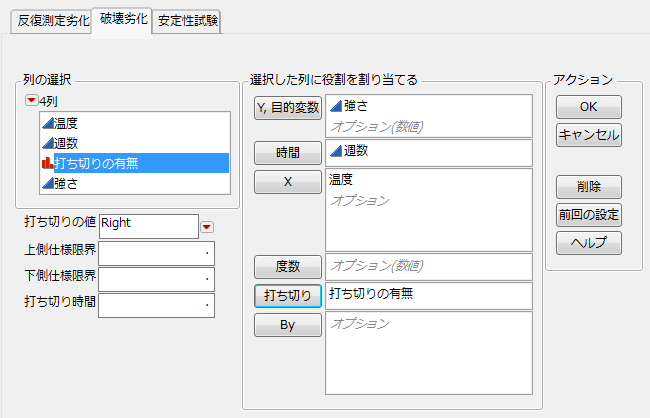Click the blue triangle icon beside 週数 in column list
Image resolution: width=650 pixels, height=418 pixels.
tap(46, 143)
